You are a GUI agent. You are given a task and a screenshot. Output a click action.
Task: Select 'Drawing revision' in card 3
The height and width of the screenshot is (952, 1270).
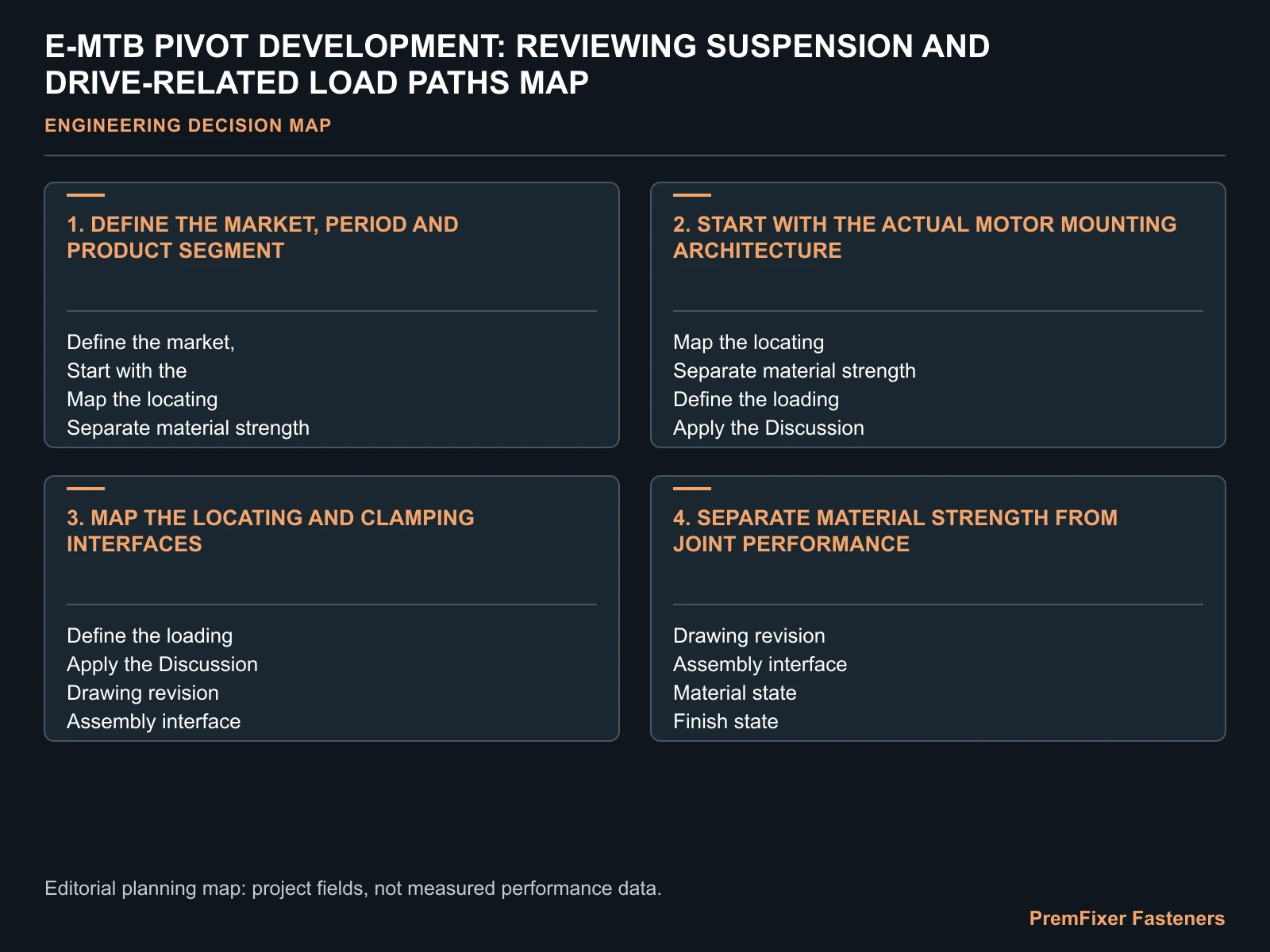pos(143,693)
